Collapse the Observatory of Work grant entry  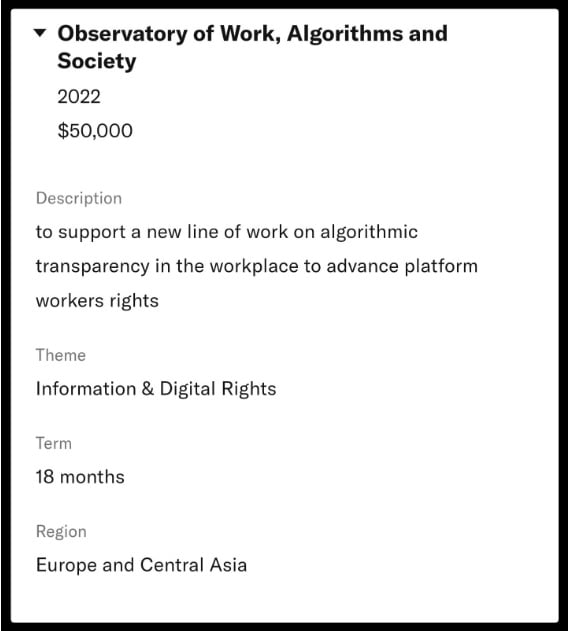click(40, 33)
